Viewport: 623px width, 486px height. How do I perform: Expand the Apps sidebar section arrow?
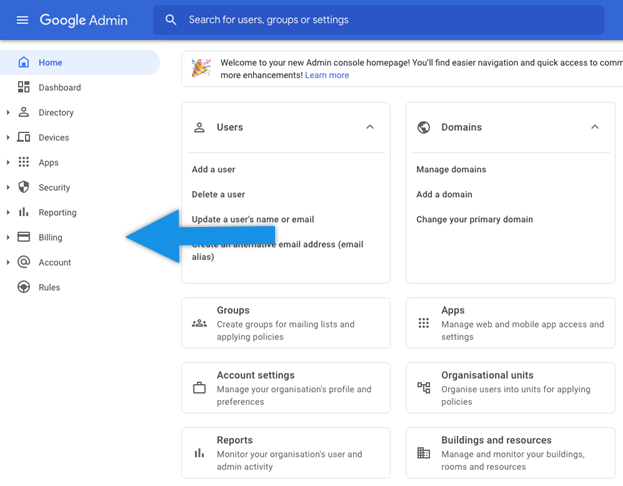[8, 163]
